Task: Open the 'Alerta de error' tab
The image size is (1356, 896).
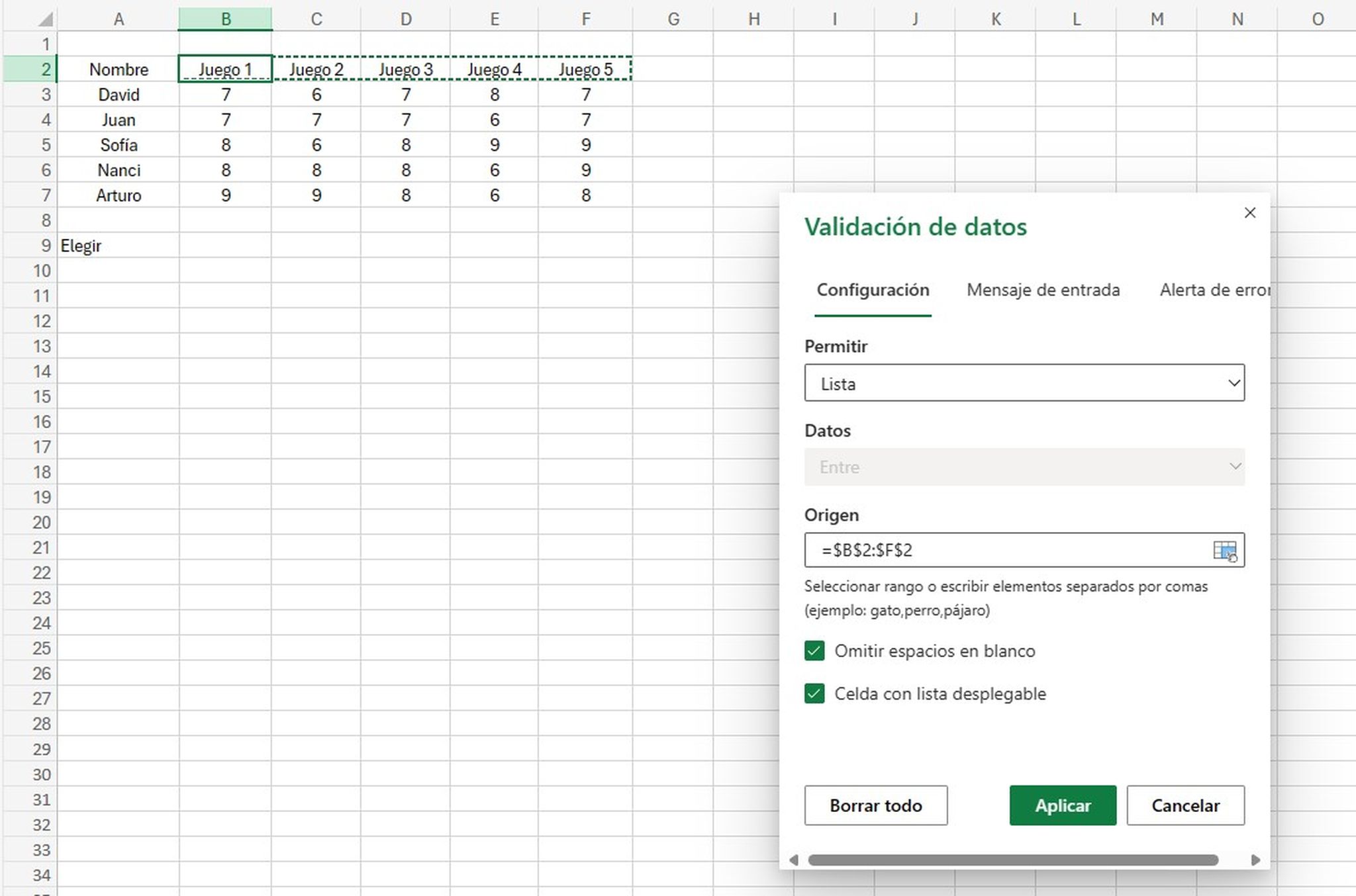Action: pos(1214,290)
